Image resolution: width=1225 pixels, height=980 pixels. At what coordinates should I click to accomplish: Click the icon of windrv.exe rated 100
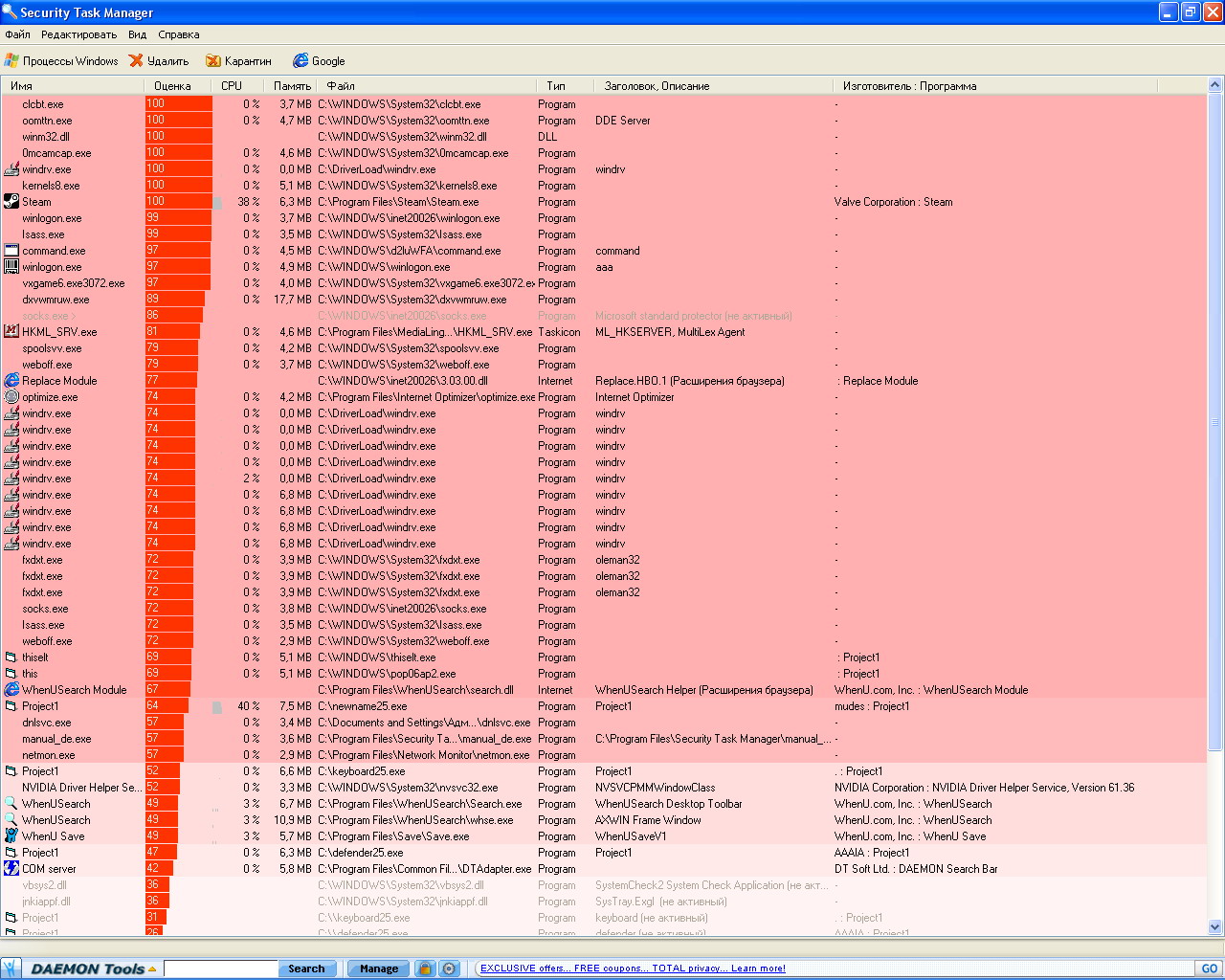pos(11,169)
